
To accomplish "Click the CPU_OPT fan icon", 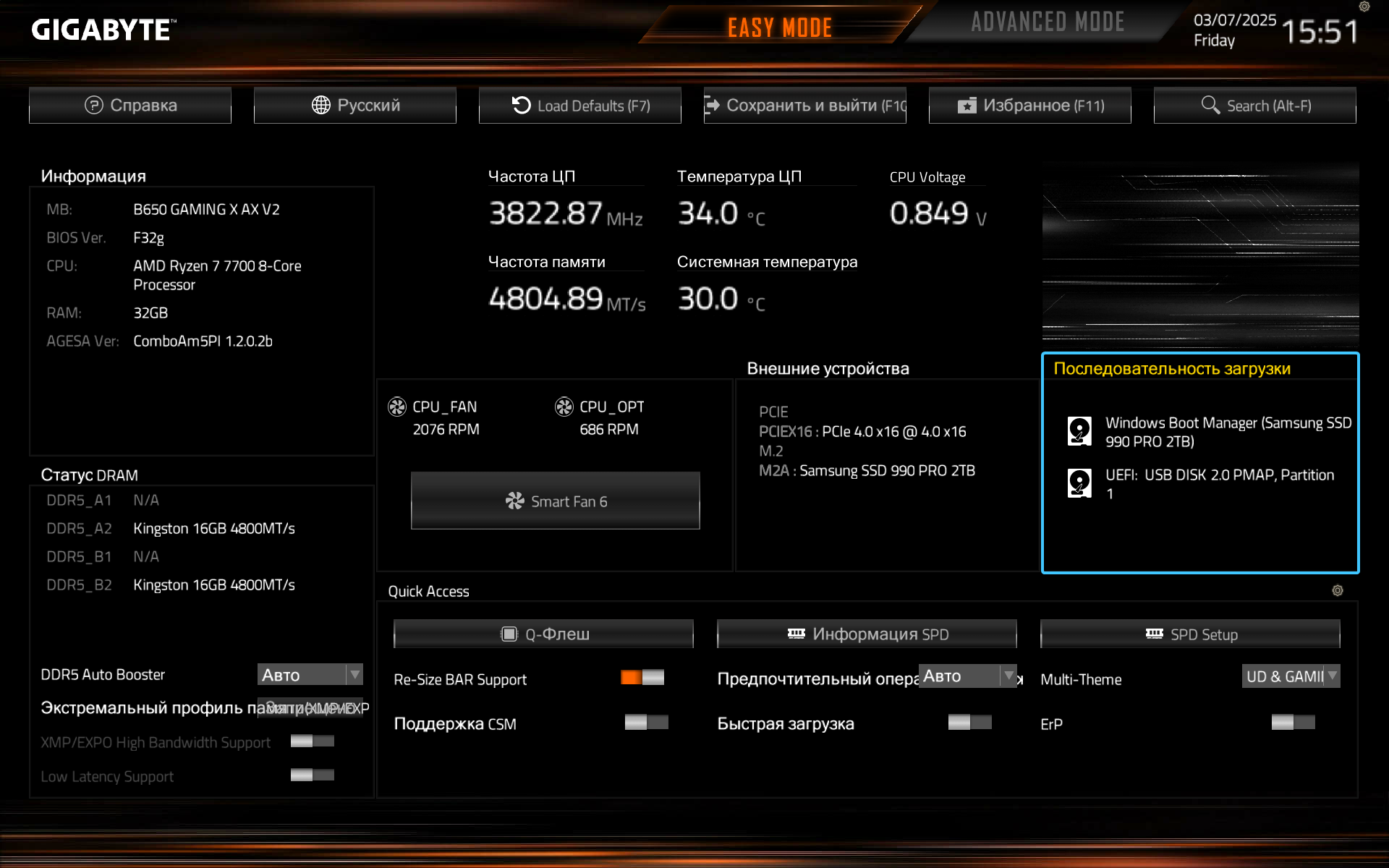I will point(564,407).
